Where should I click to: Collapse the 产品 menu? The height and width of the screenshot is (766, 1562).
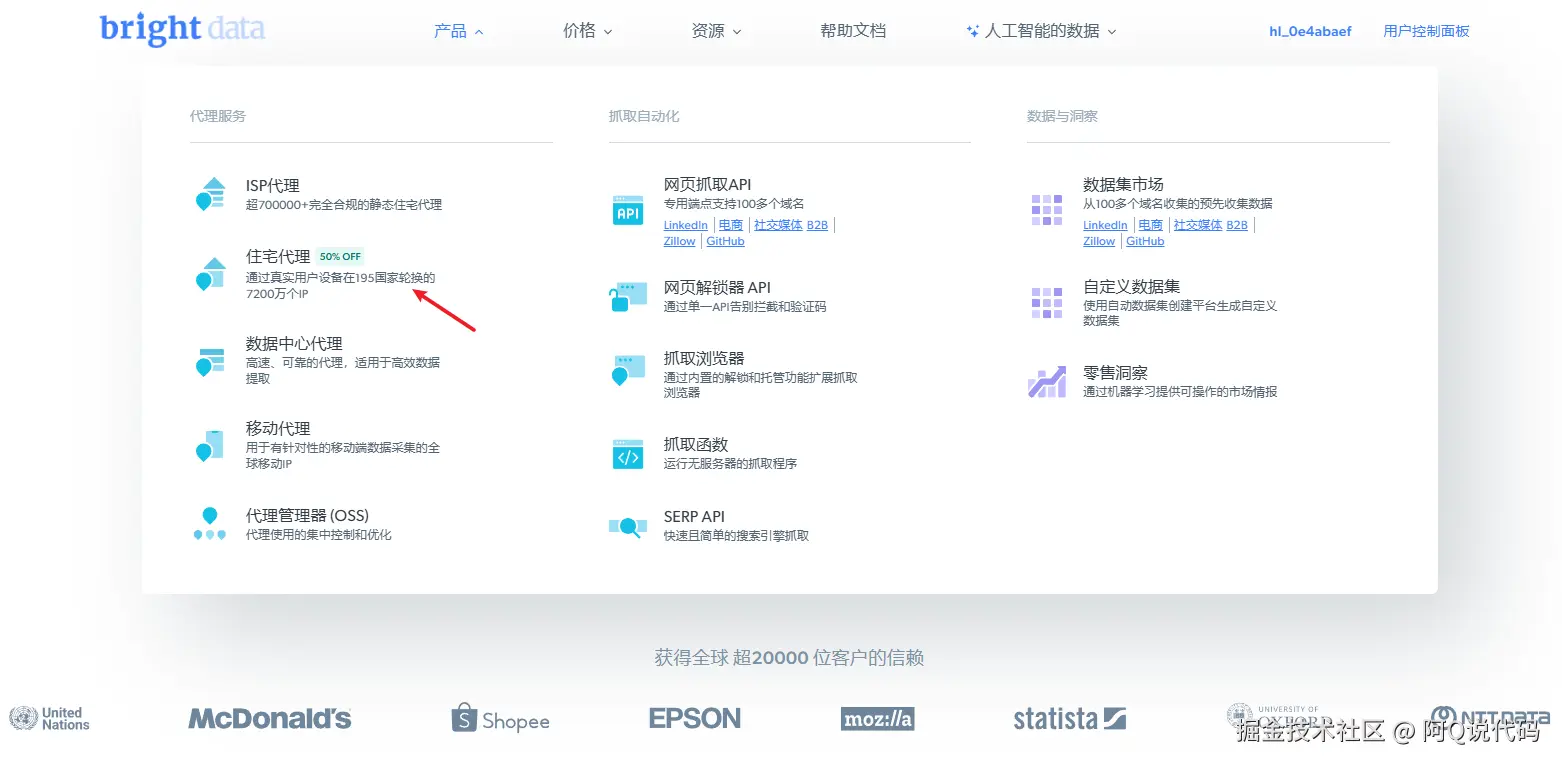click(459, 31)
